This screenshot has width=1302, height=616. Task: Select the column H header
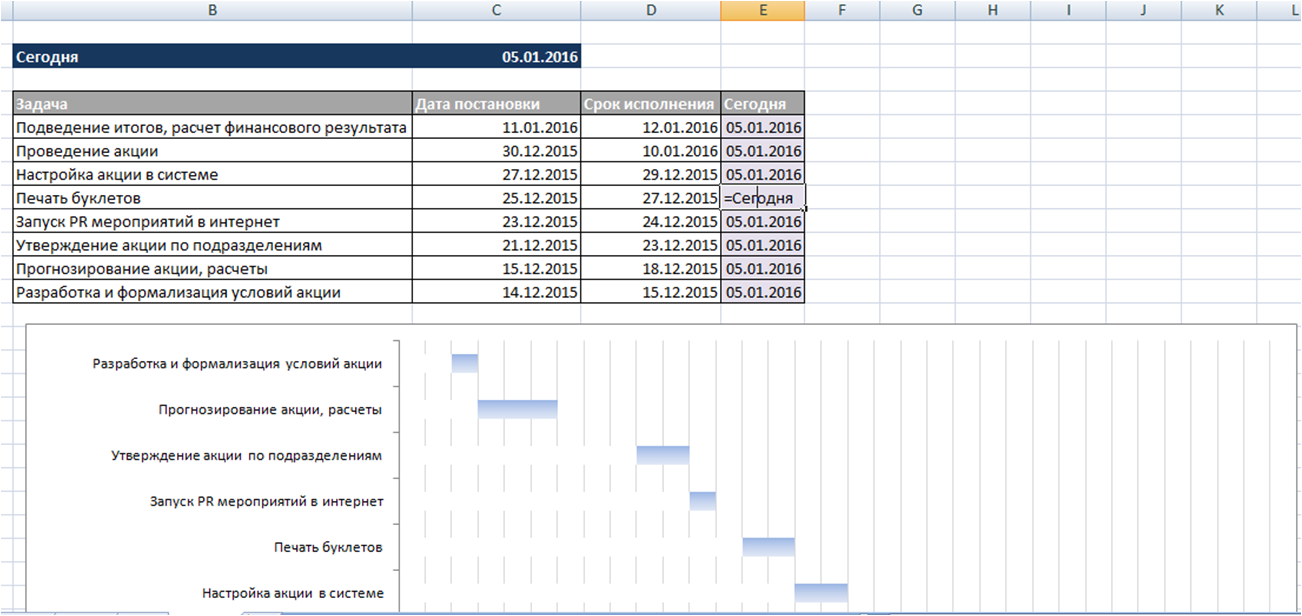pos(992,10)
